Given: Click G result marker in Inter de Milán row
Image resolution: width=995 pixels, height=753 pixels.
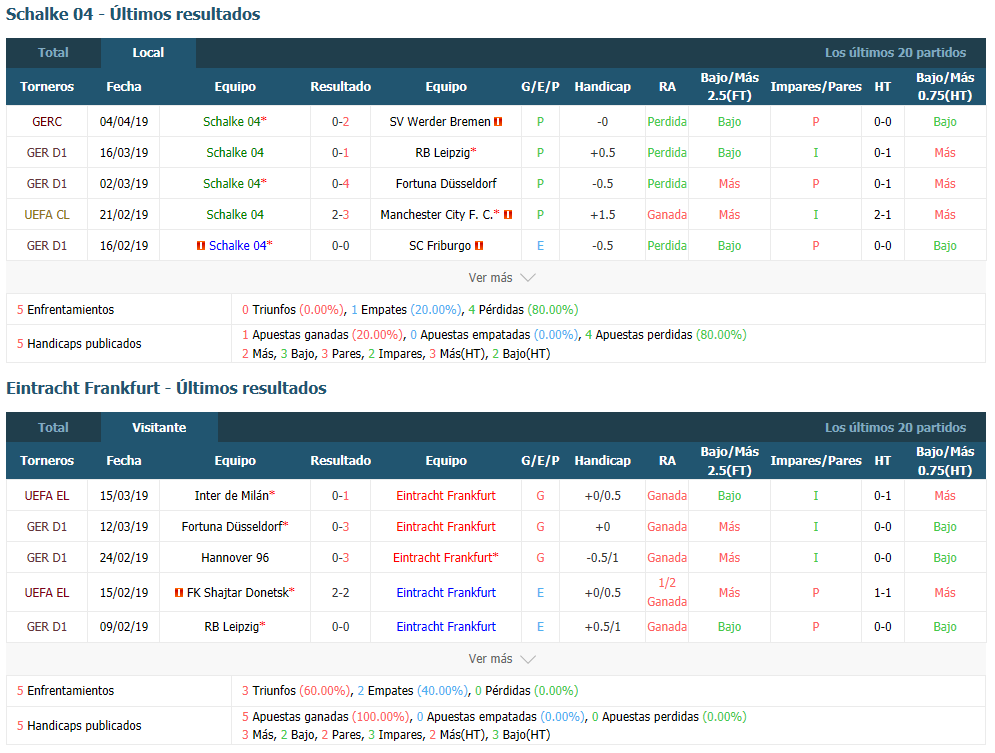Looking at the screenshot, I should 541,496.
